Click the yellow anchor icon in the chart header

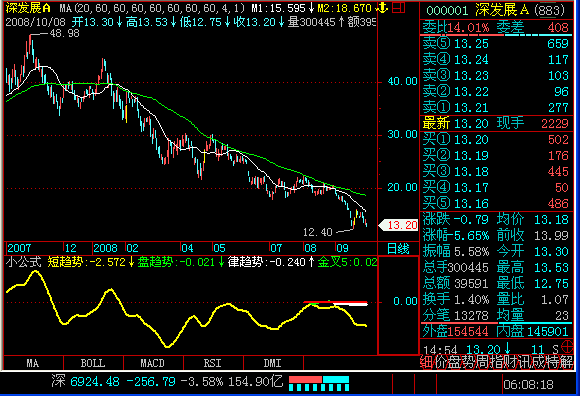(x=382, y=8)
